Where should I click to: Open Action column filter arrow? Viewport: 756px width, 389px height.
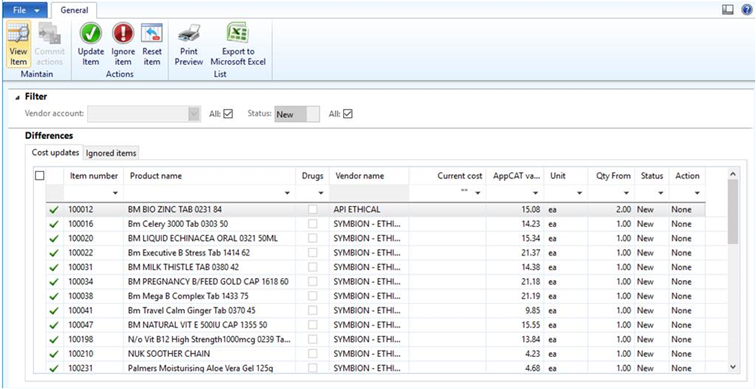tap(697, 193)
